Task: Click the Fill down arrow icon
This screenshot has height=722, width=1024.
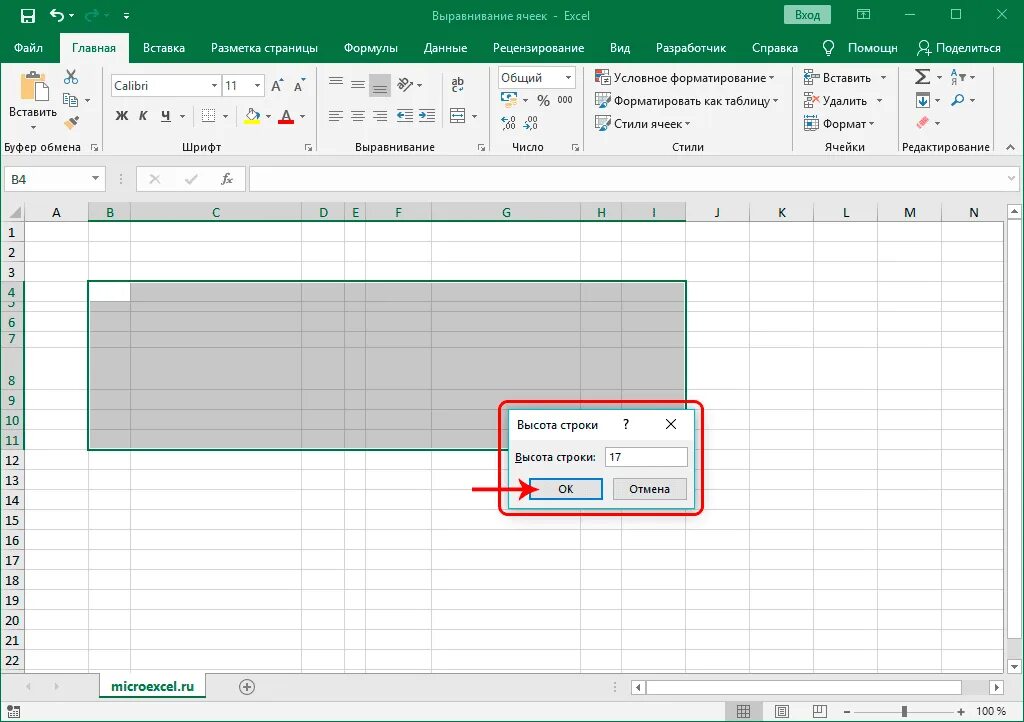Action: pyautogui.click(x=922, y=101)
